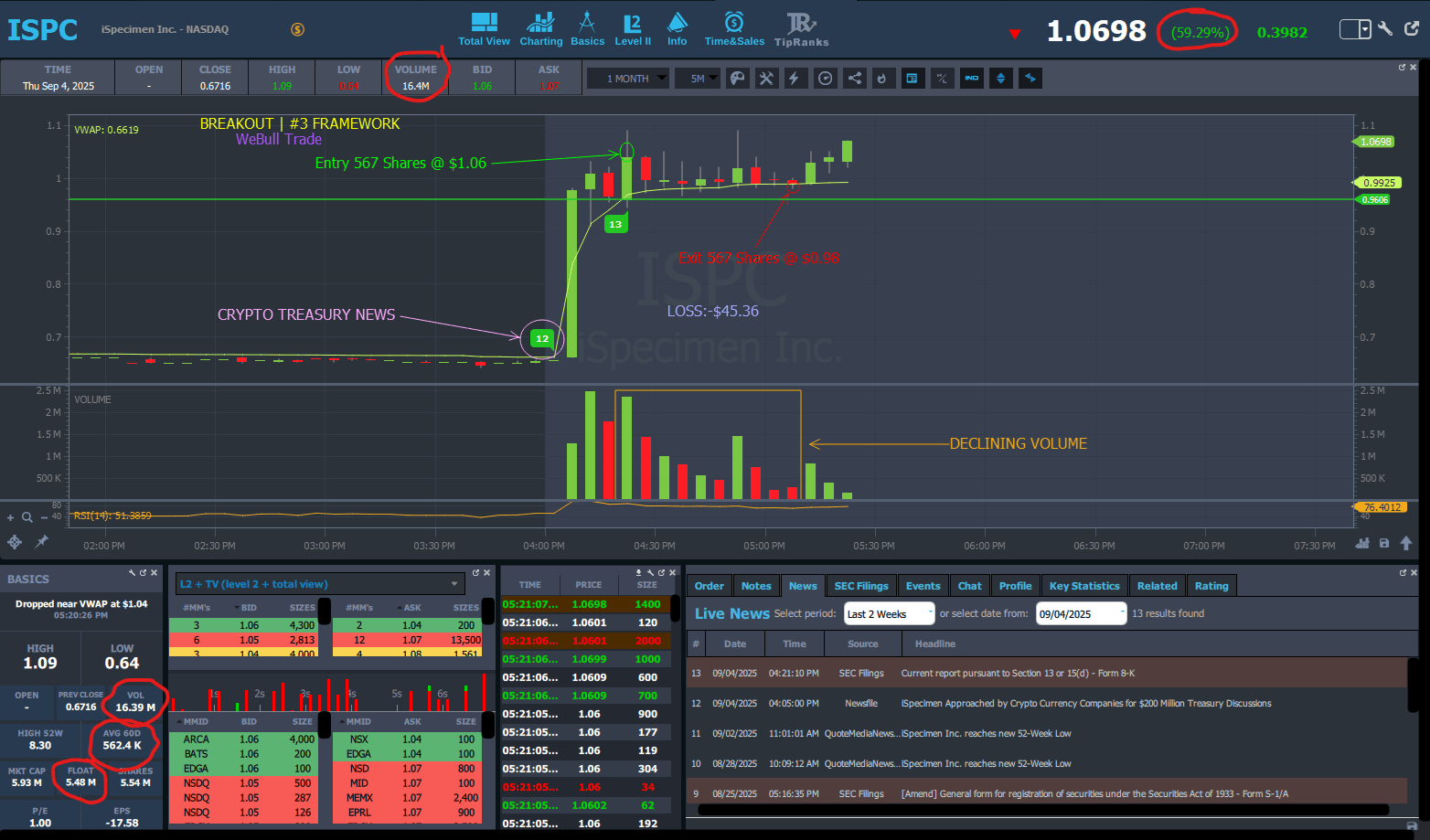Switch to the Profile tab
1430x840 pixels.
click(x=1016, y=586)
